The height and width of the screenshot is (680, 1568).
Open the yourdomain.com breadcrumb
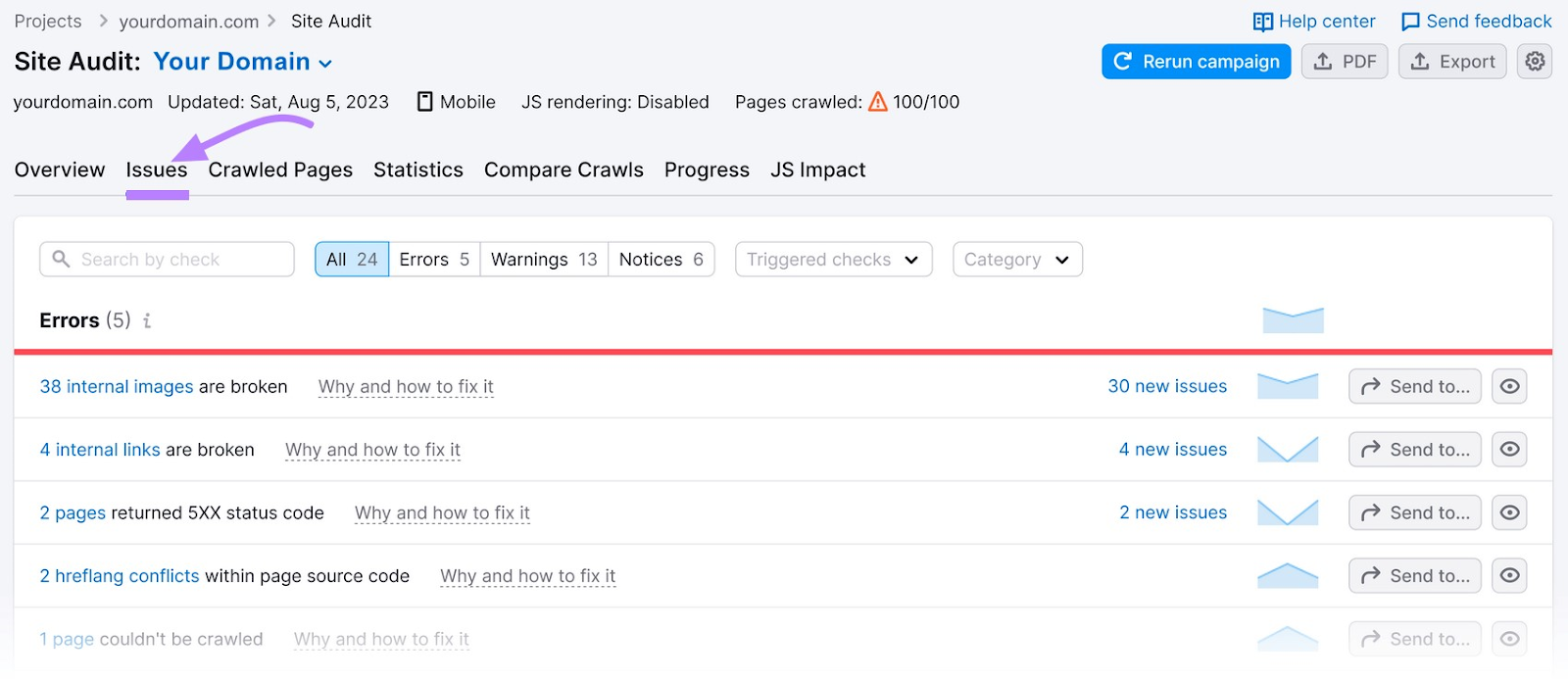point(189,22)
